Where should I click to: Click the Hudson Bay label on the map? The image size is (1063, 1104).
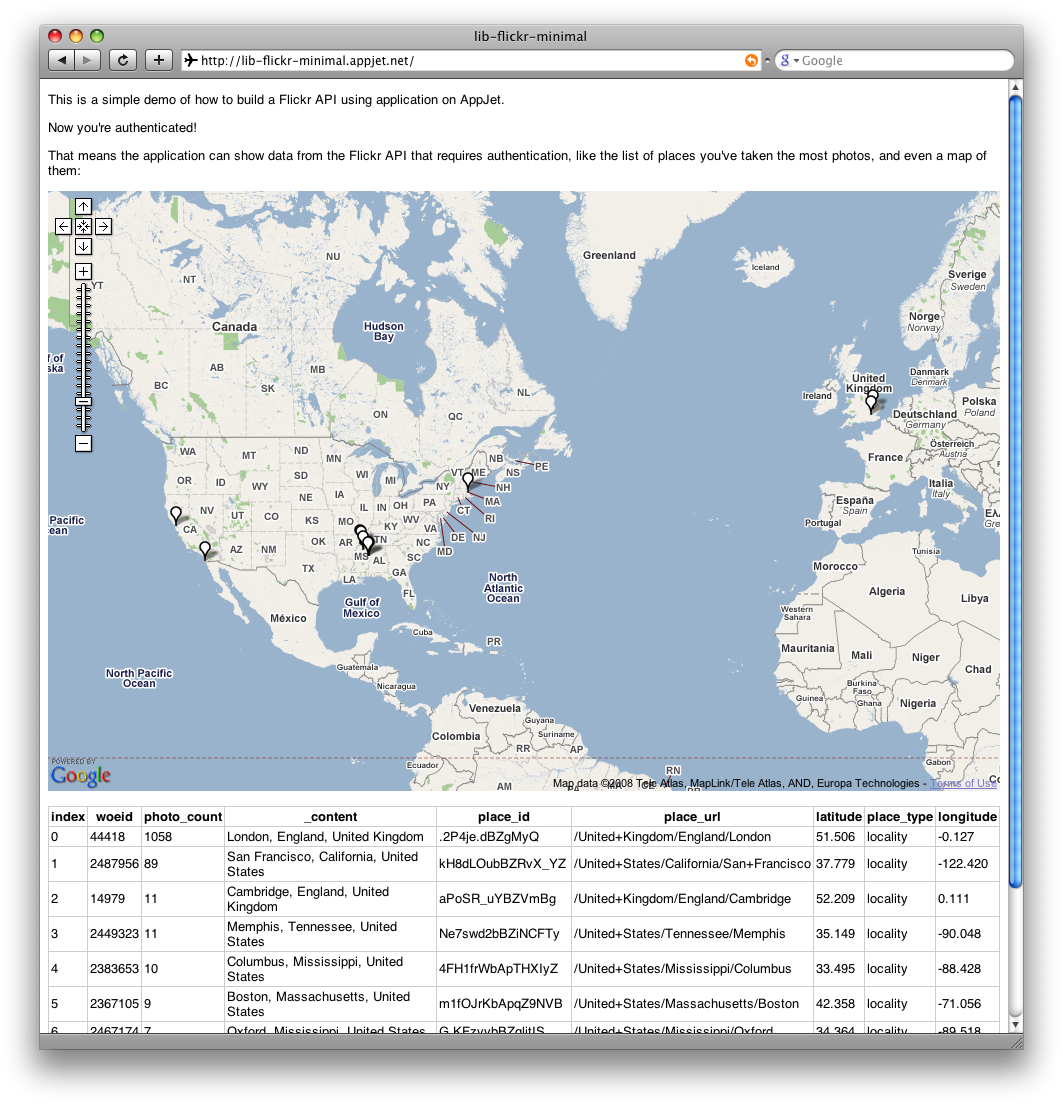[x=384, y=332]
